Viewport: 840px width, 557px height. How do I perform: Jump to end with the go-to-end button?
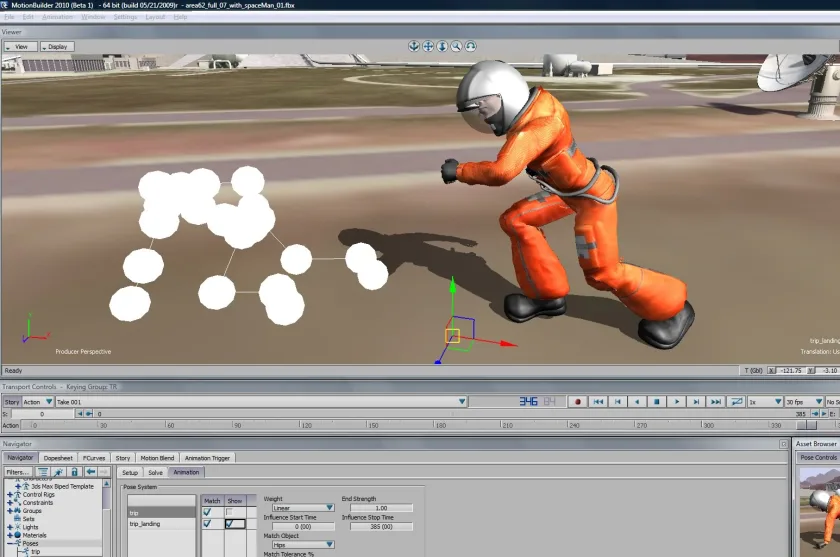716,402
